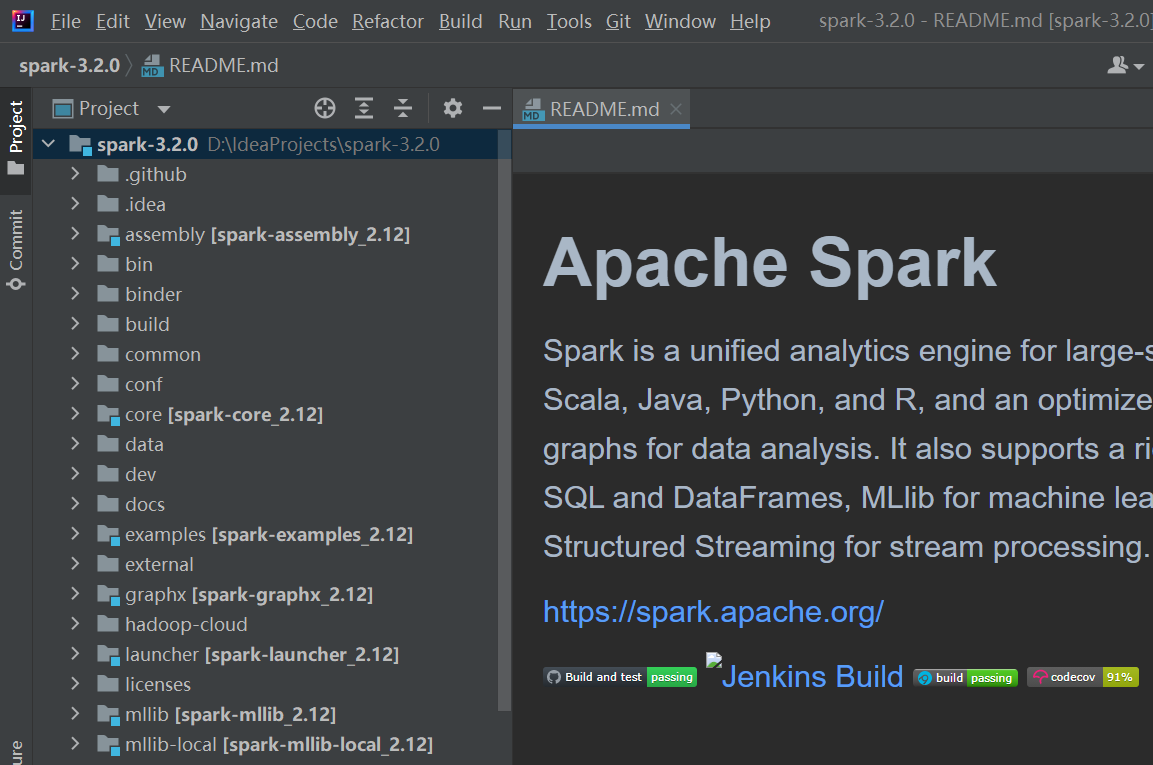The width and height of the screenshot is (1153, 765).
Task: Open the Git menu
Action: (618, 22)
